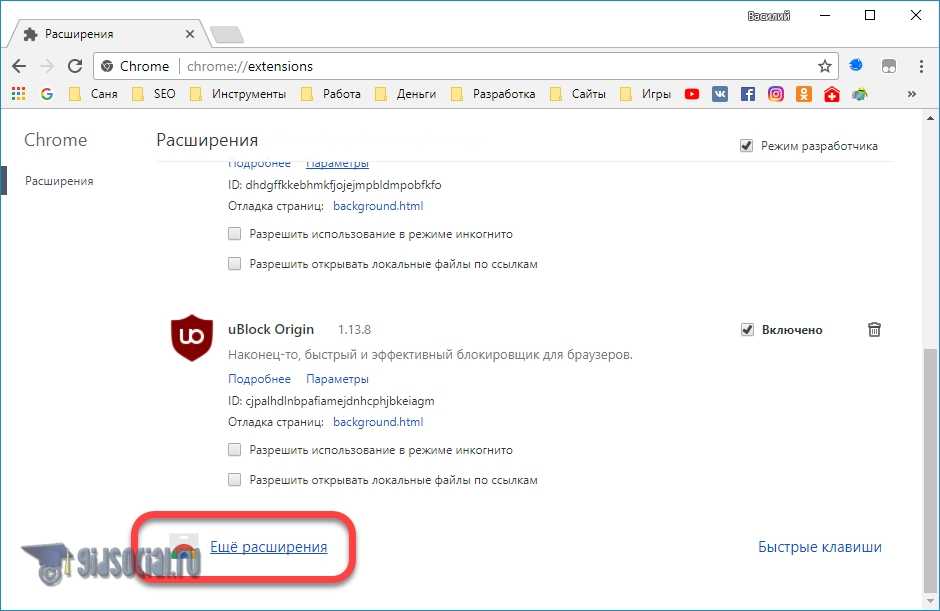940x611 pixels.
Task: Select the Расширения tab in the sidebar
Action: [59, 181]
